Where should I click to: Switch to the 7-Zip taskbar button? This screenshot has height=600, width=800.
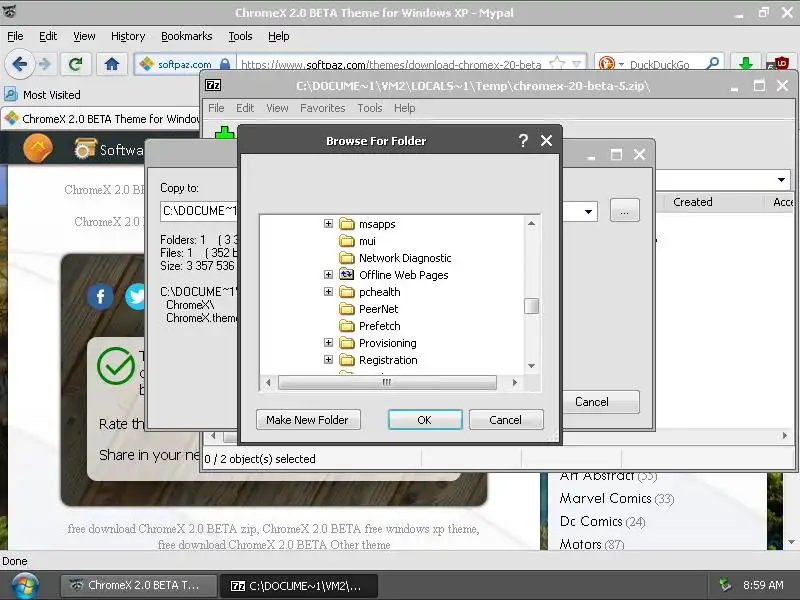(x=299, y=586)
